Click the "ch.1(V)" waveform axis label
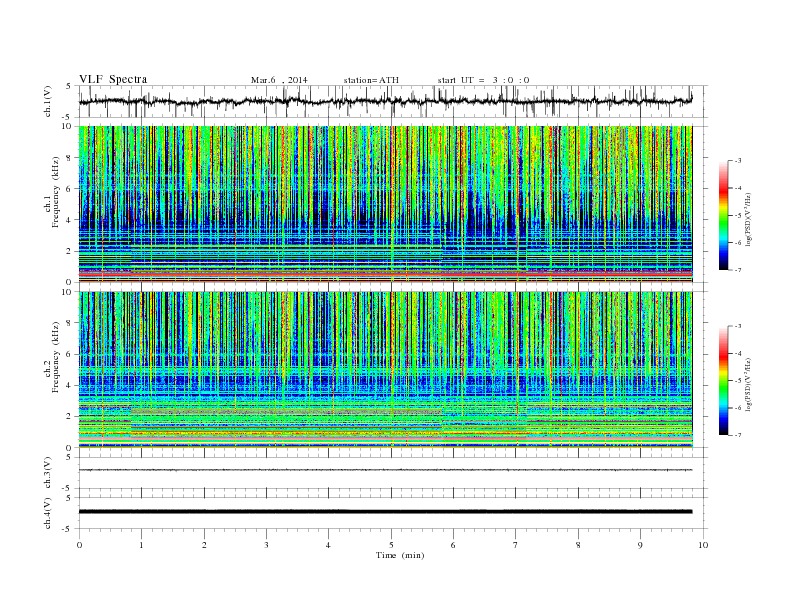Image resolution: width=792 pixels, height=612 pixels. tap(48, 101)
